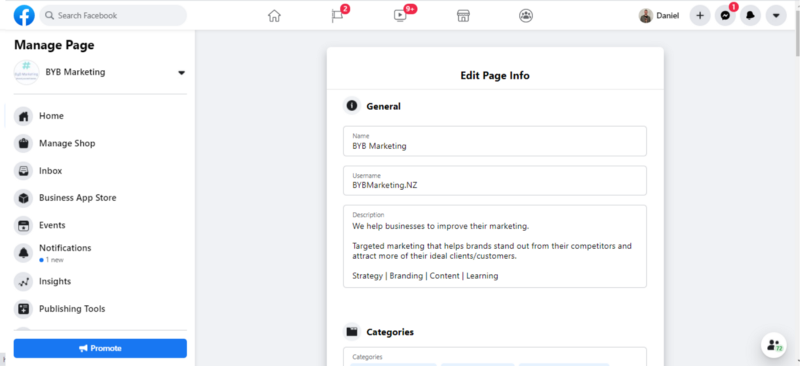Click the Name field containing BYB Marketing

point(495,141)
